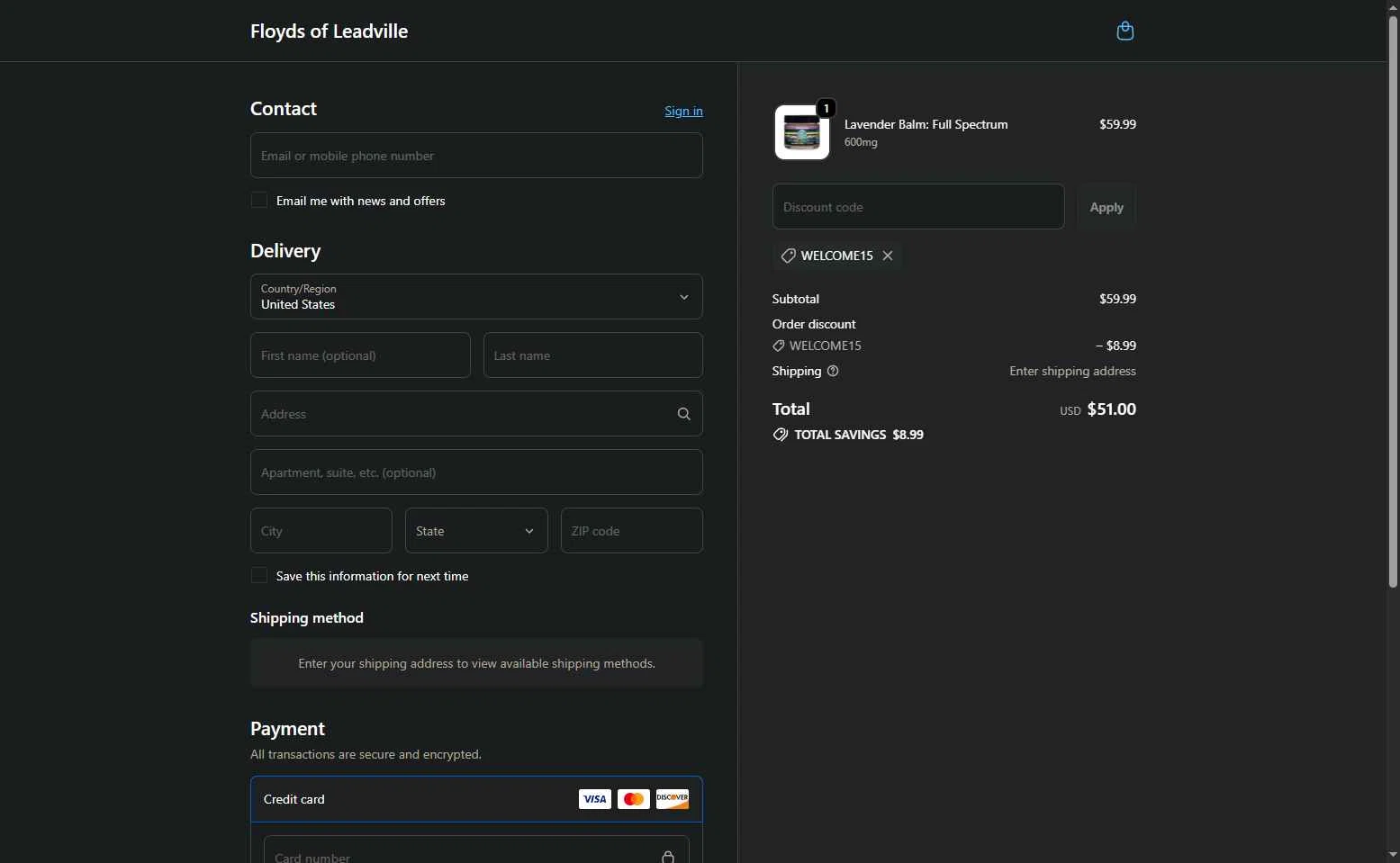Click the Total Savings tag icon
Image resolution: width=1400 pixels, height=863 pixels.
point(781,435)
